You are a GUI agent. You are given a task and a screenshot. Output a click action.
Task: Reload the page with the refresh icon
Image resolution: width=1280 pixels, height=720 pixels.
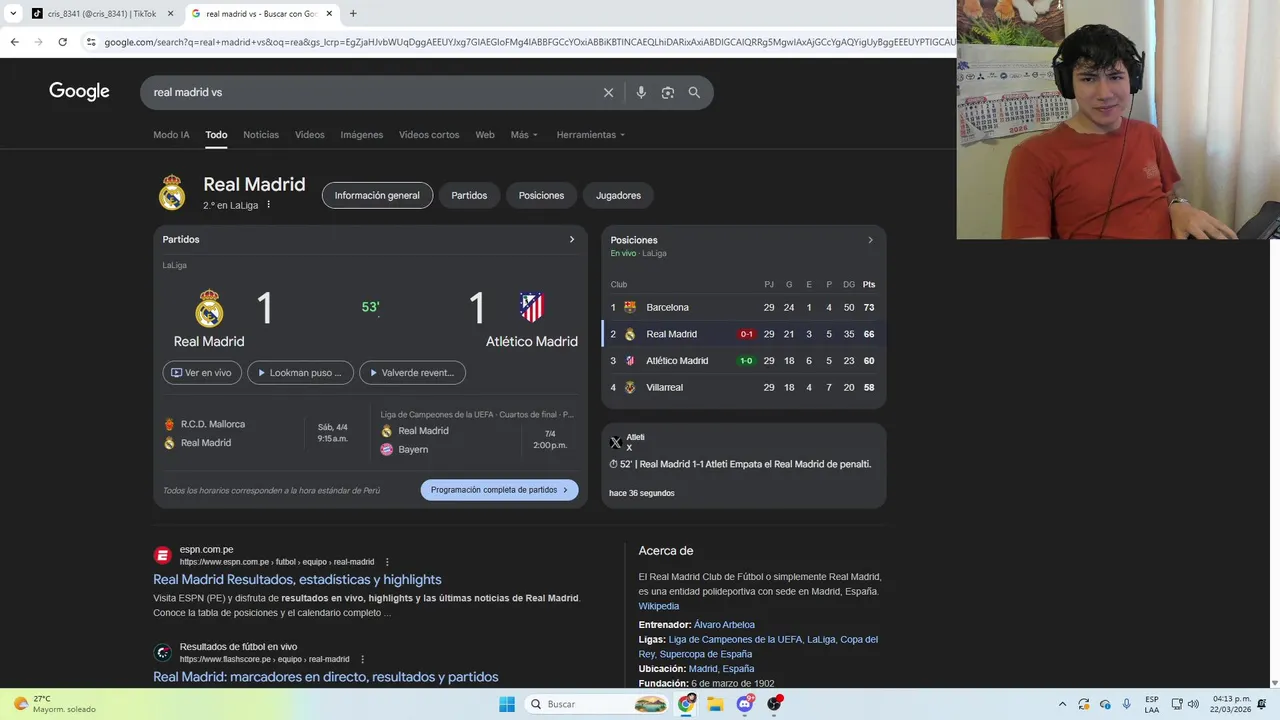[62, 42]
